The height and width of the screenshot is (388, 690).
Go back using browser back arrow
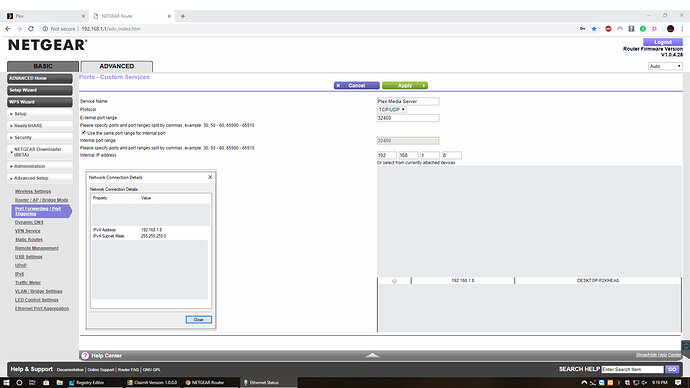(8, 29)
